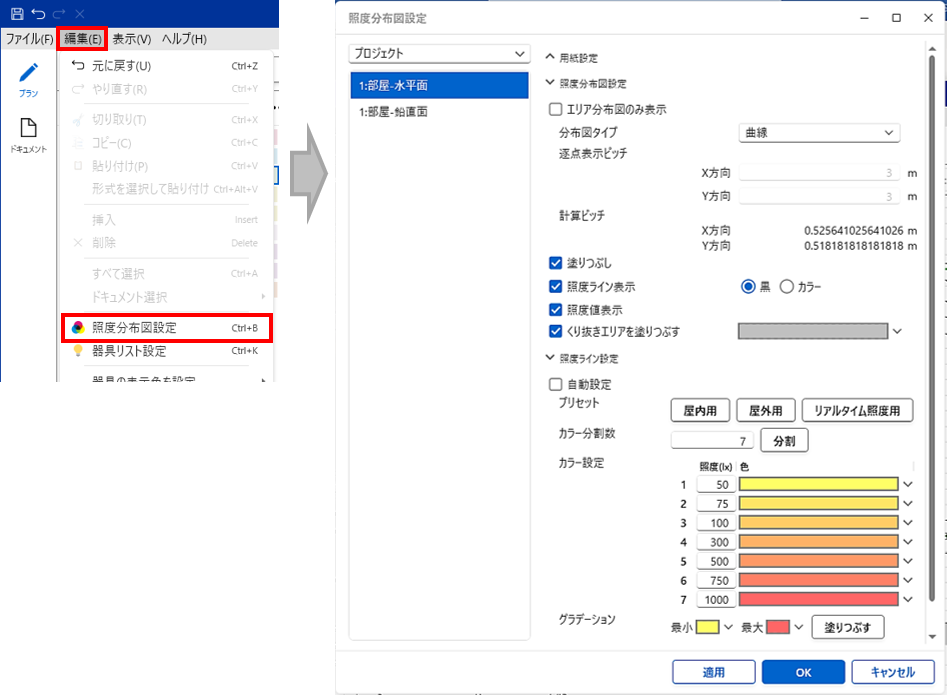Collapse the 照度ライン設定 section
The height and width of the screenshot is (695, 948).
coord(550,358)
